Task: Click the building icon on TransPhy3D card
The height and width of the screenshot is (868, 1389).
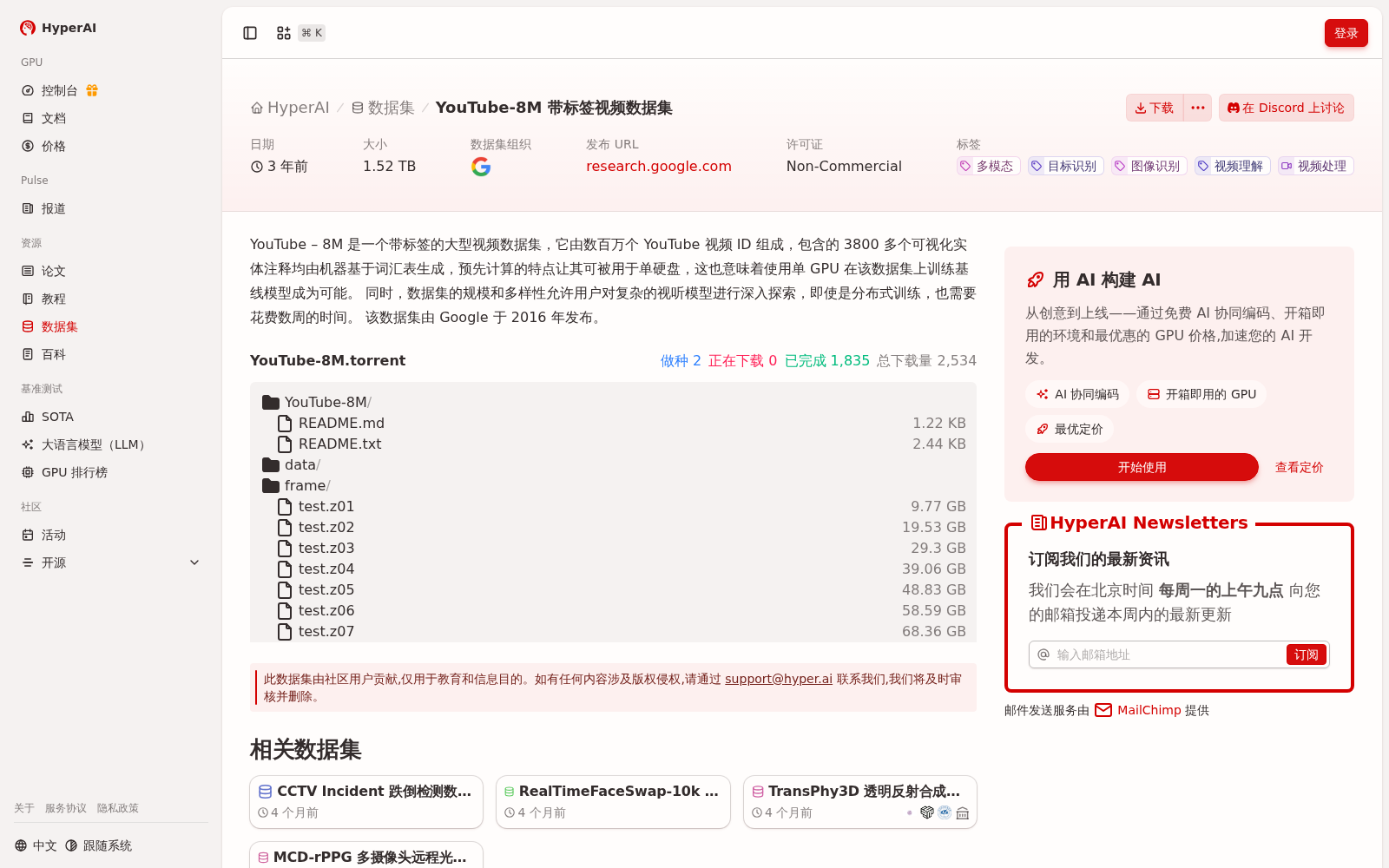Action: coord(962,813)
